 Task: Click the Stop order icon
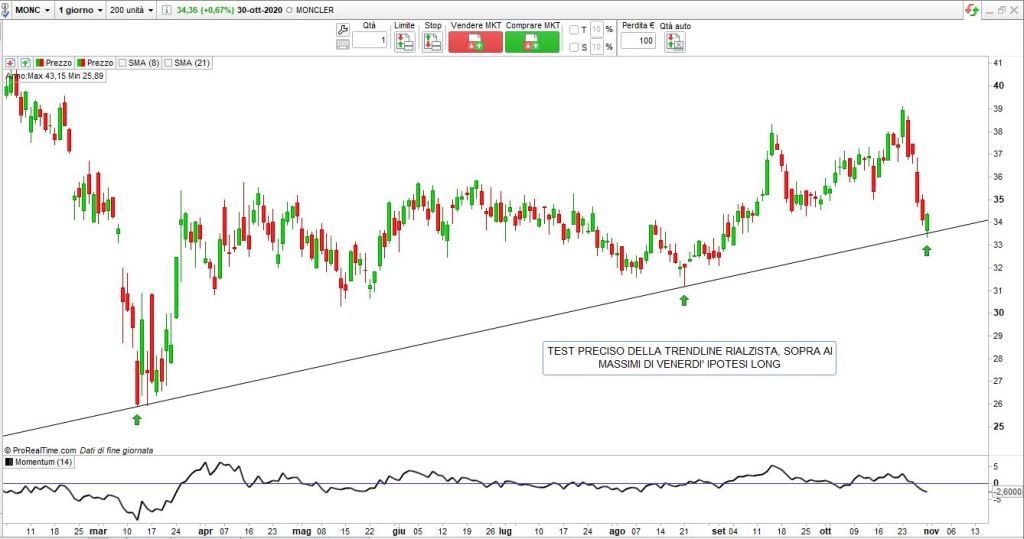tap(432, 42)
